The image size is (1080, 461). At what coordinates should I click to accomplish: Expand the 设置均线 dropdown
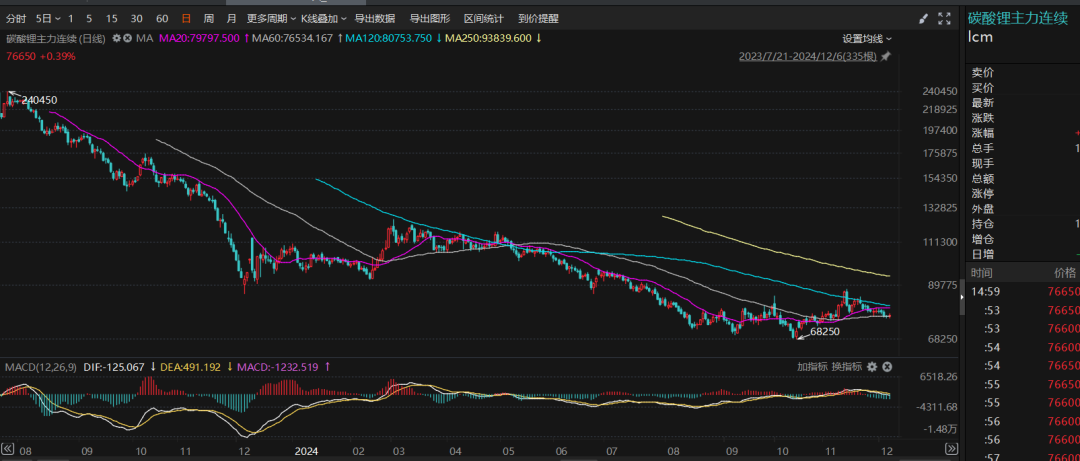[x=866, y=38]
